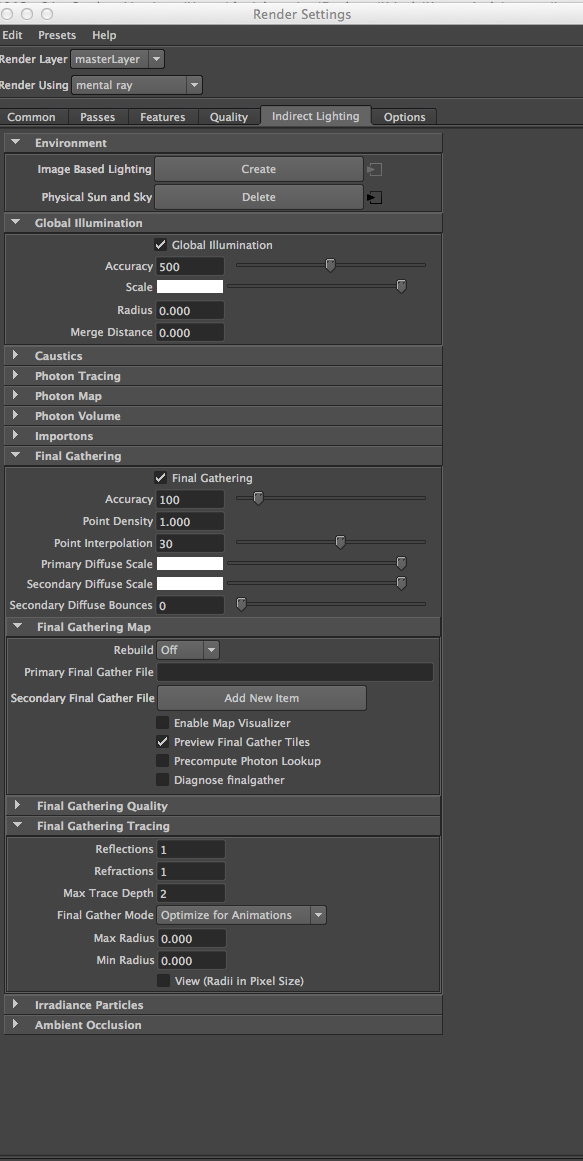Uncheck the Global Illumination checkbox
Viewport: 583px width, 1161px height.
tap(161, 244)
